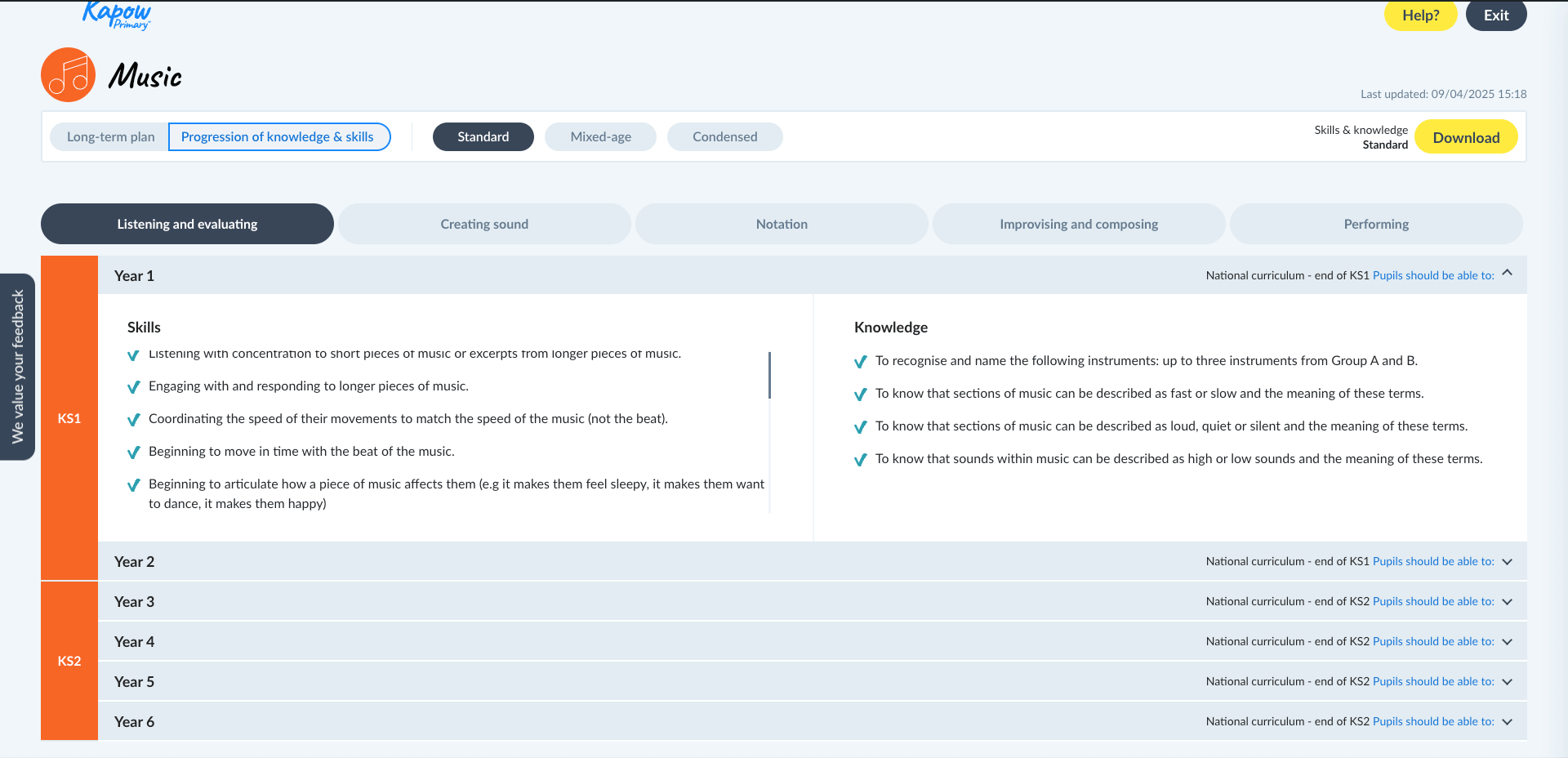Click 'Engaging with and responding to longer pieces' text
This screenshot has width=1568, height=758.
[309, 386]
